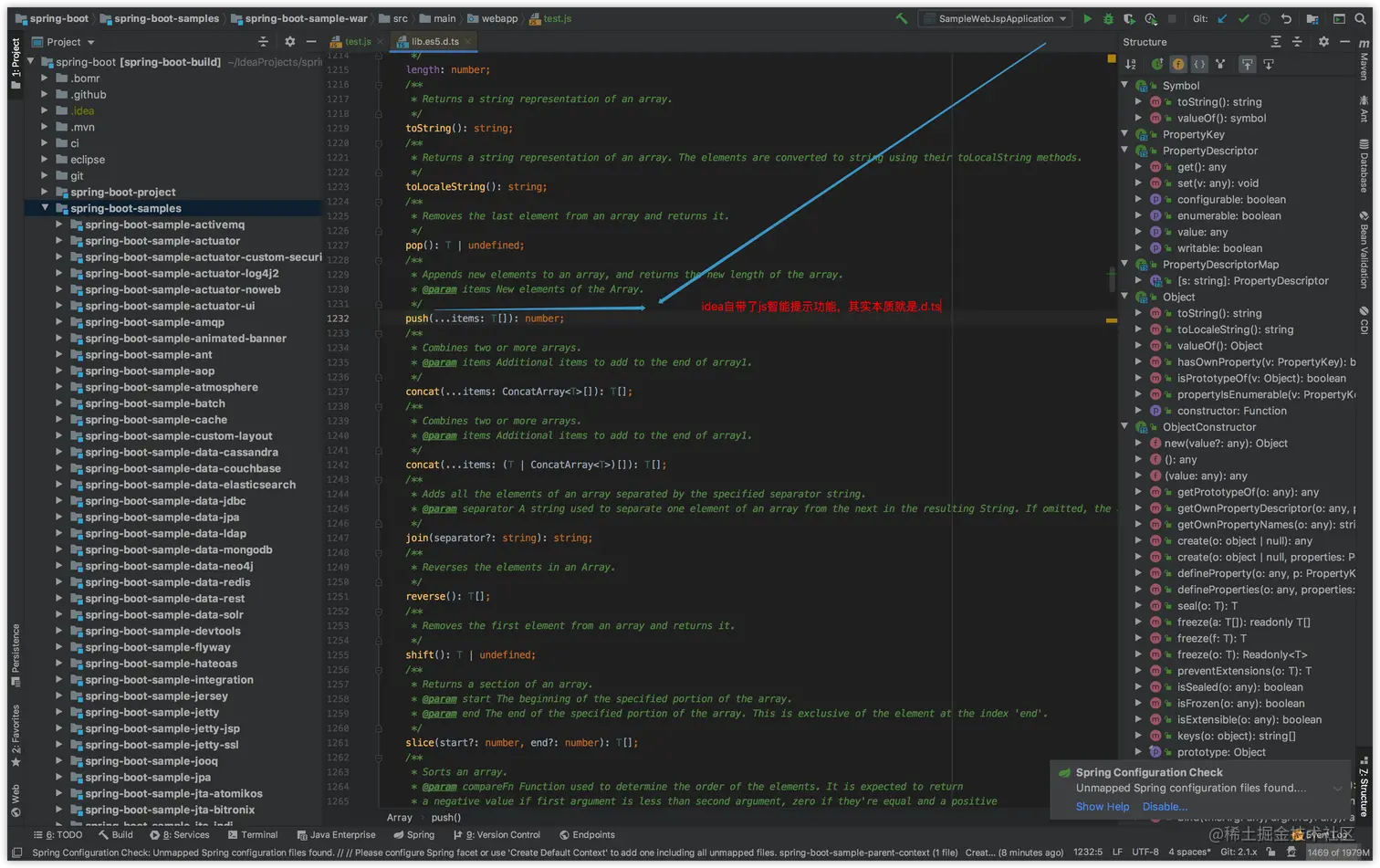The height and width of the screenshot is (868, 1380).
Task: Click the yellow warning stripe marker top
Action: pos(1111,58)
